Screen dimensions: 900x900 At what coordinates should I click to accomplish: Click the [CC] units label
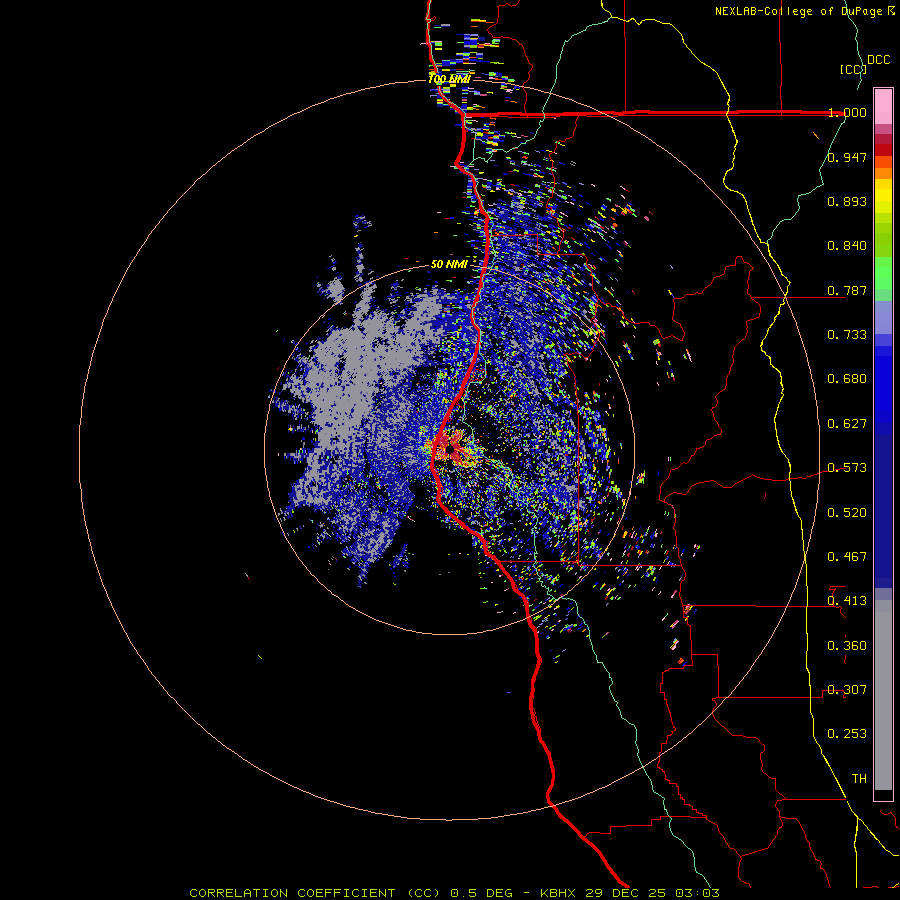[854, 69]
